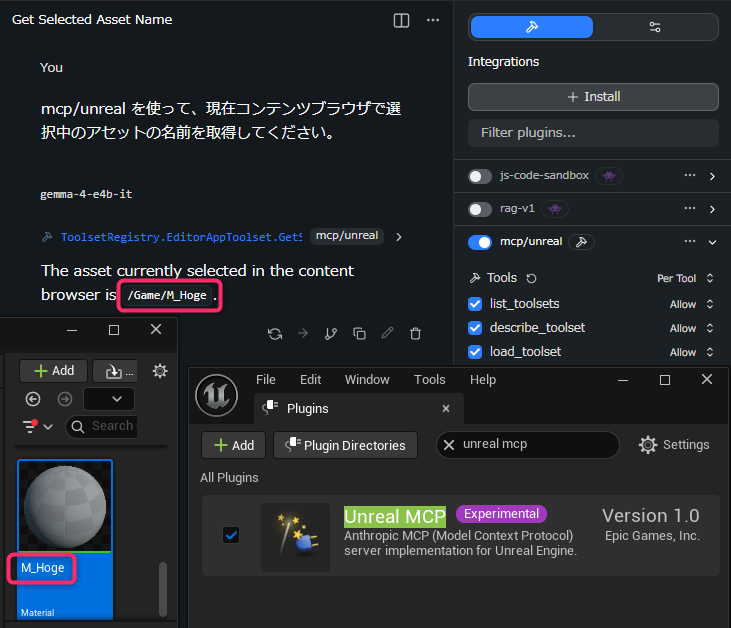This screenshot has width=731, height=628.
Task: Open Content Browser settings gear
Action: tap(160, 371)
